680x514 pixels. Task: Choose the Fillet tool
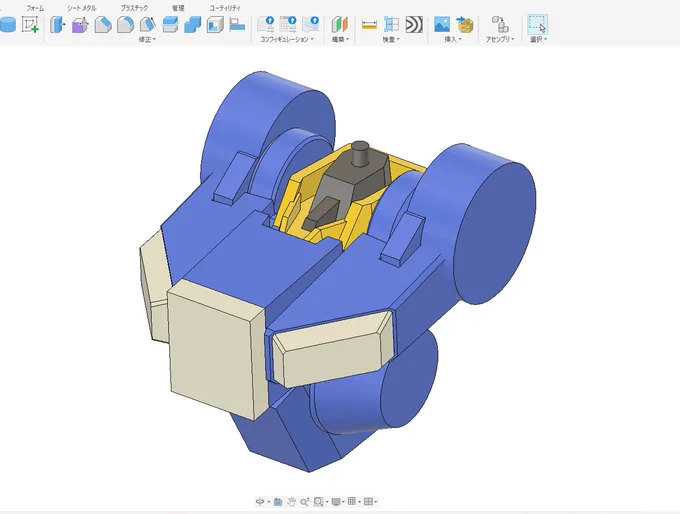(x=125, y=25)
